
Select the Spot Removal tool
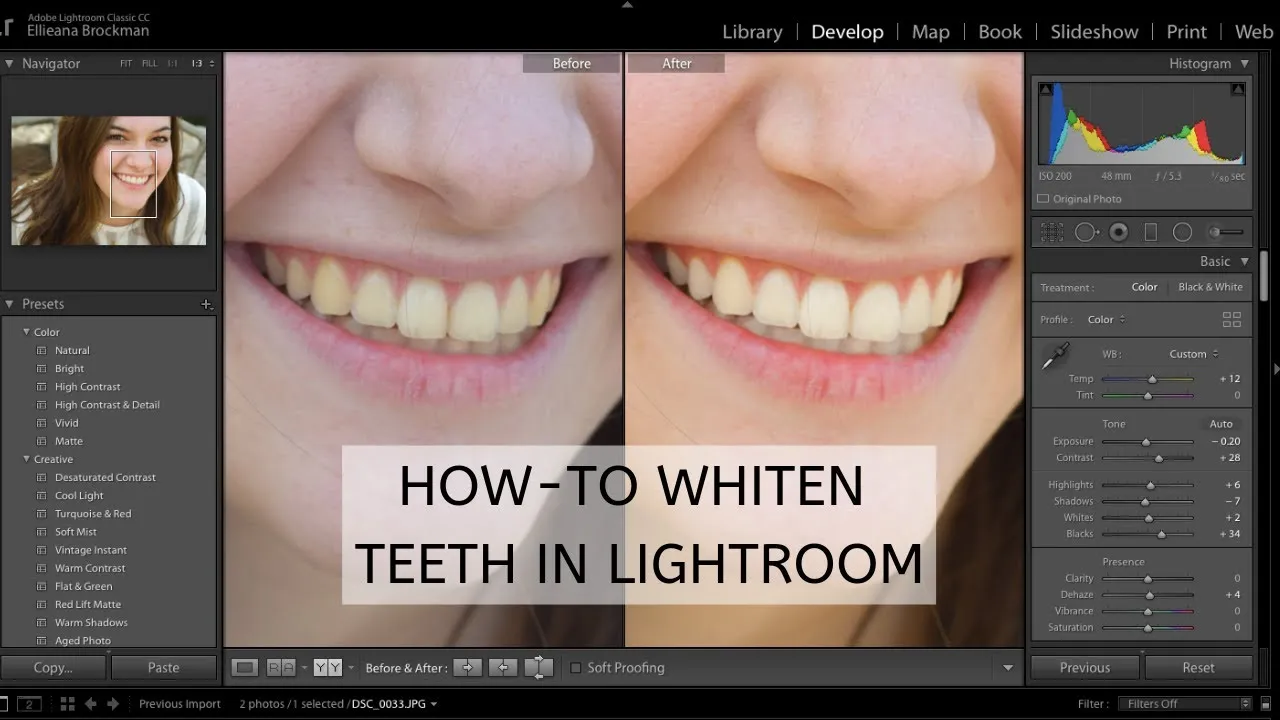1086,232
